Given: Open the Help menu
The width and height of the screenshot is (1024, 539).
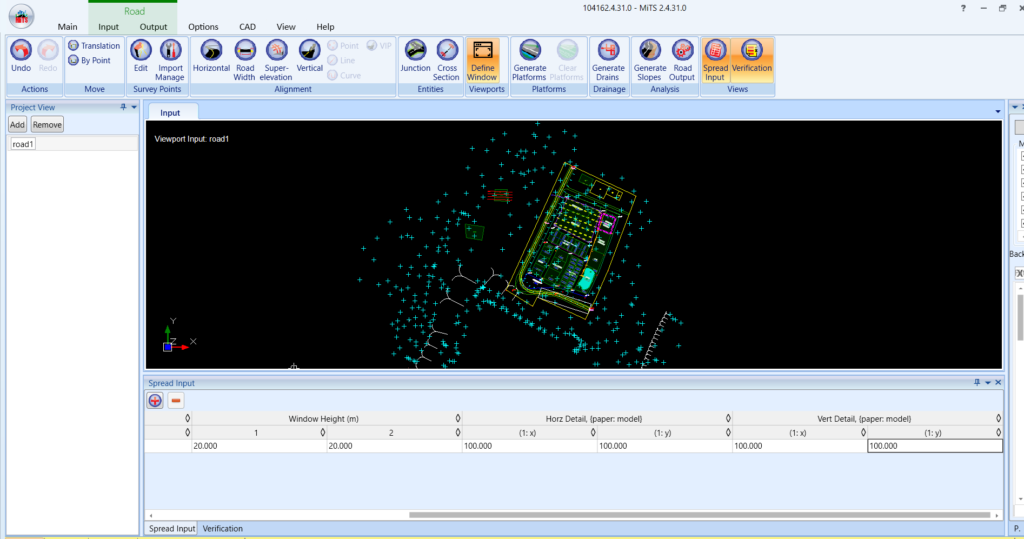Looking at the screenshot, I should 325,27.
